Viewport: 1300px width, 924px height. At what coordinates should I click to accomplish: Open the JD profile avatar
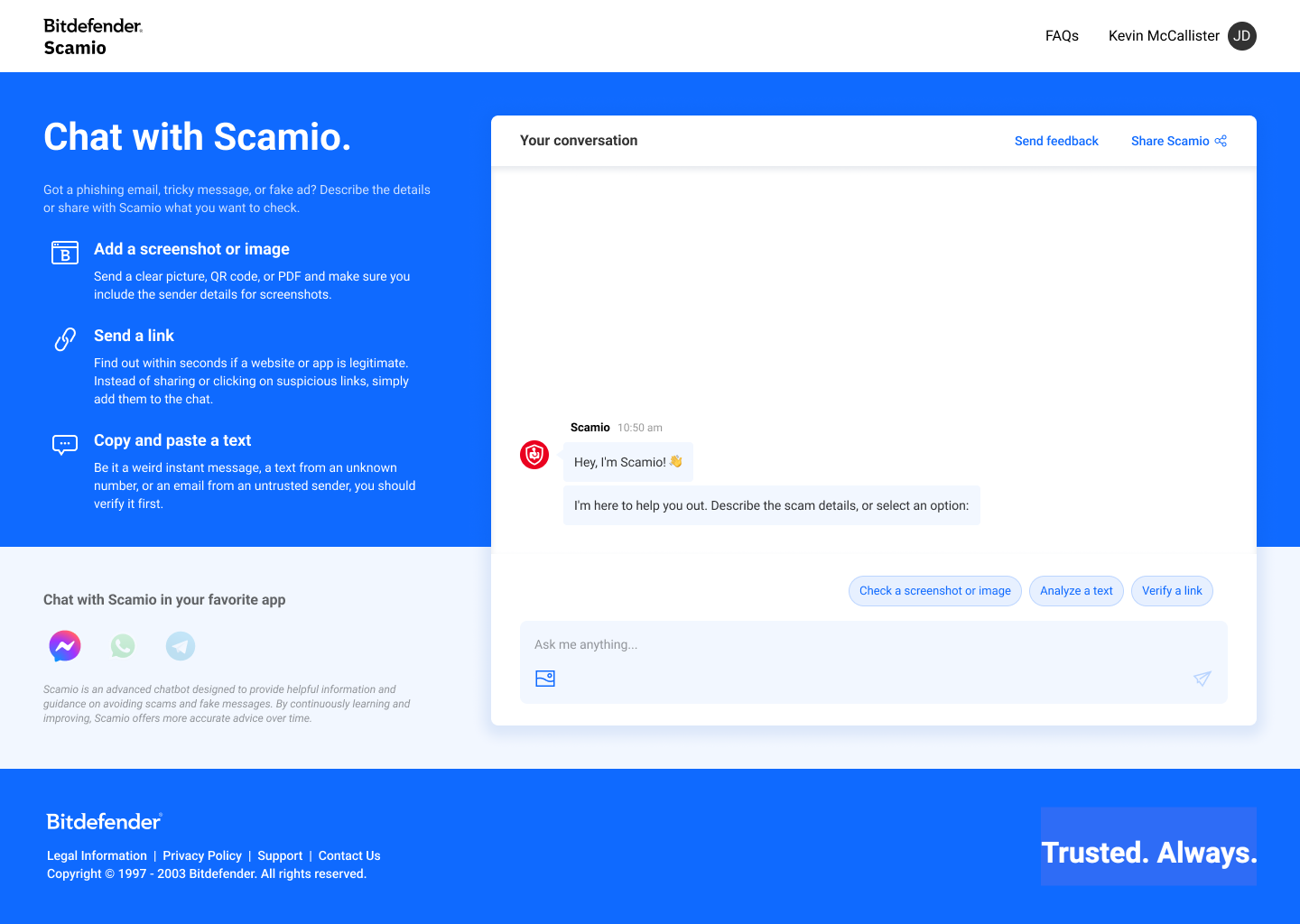tap(1241, 36)
